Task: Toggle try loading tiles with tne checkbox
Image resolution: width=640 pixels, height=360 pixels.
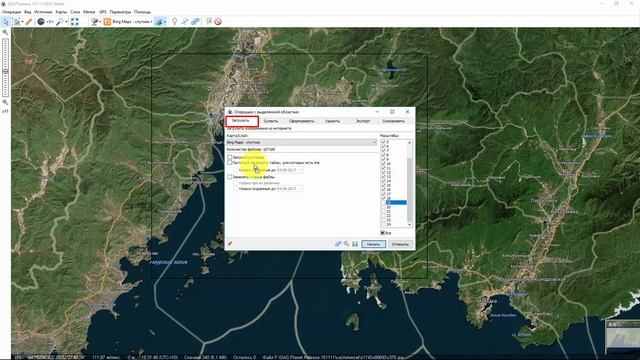Action: (230, 162)
